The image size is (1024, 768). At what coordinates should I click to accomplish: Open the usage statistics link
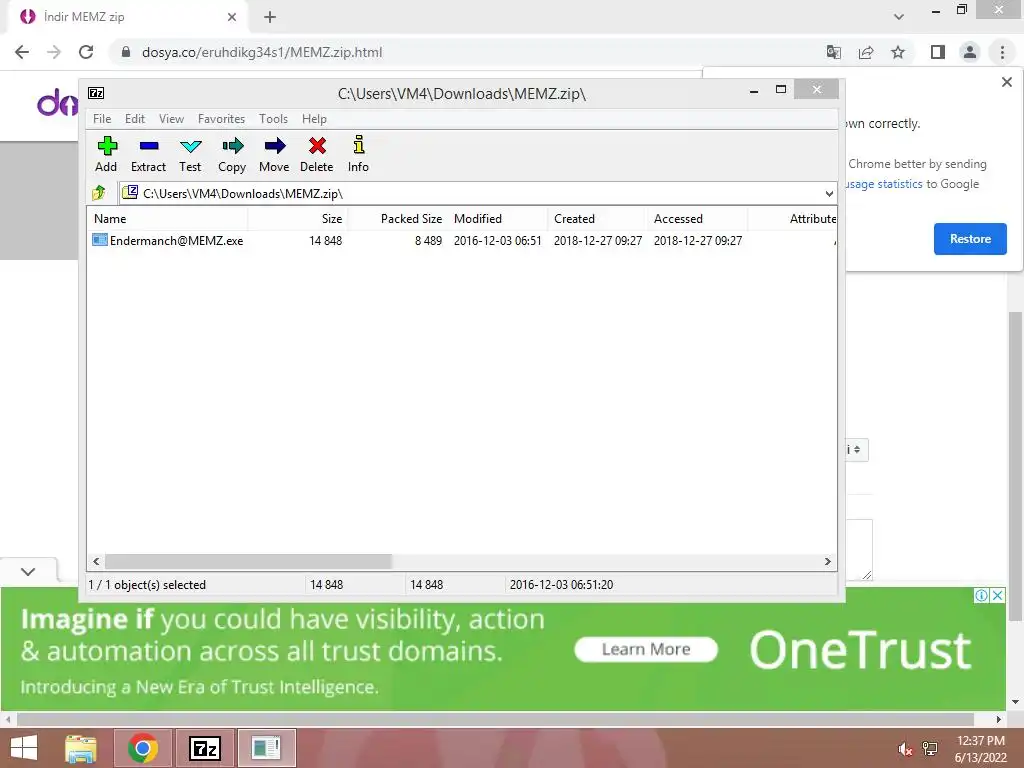[884, 184]
